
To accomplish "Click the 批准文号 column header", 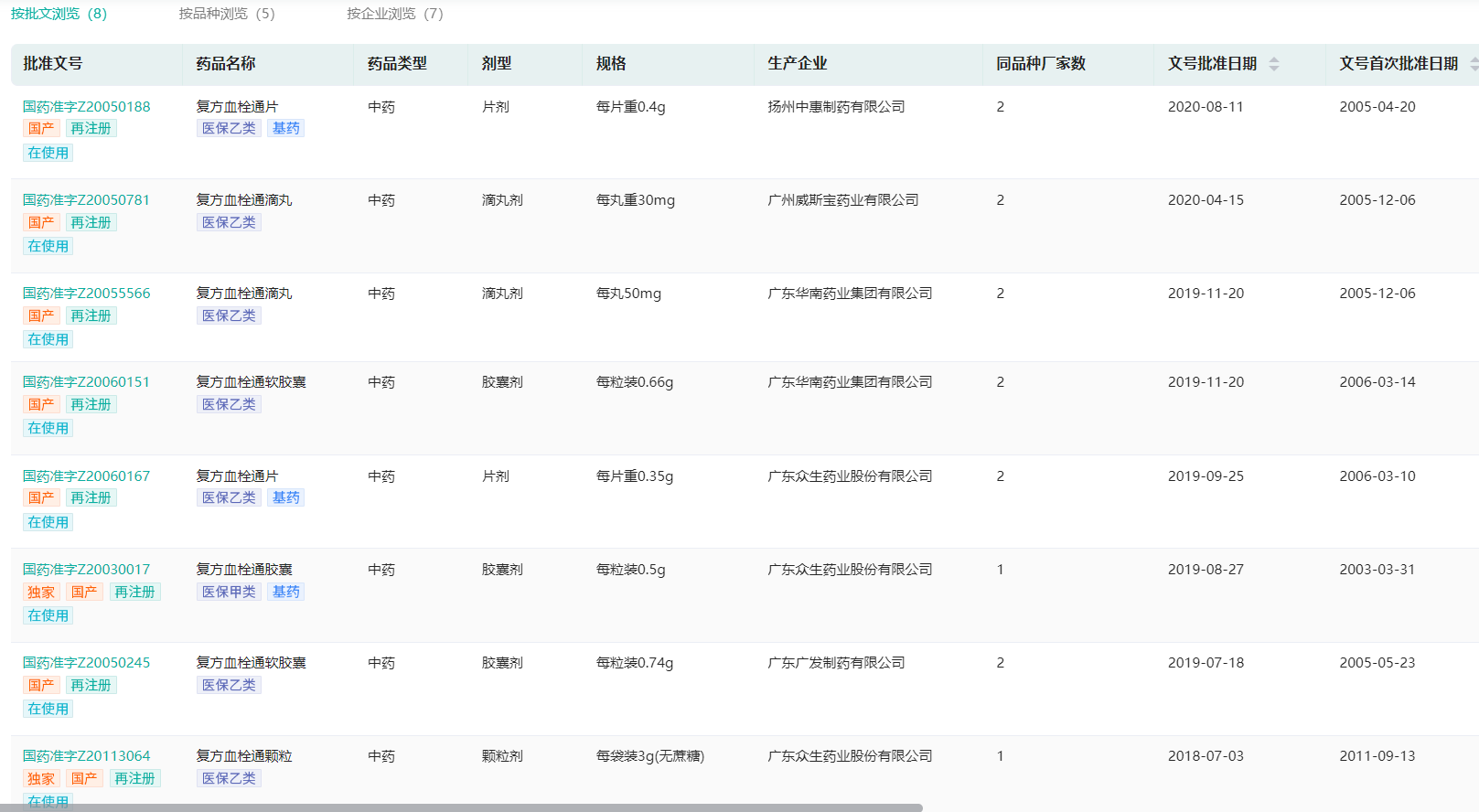I will (53, 64).
